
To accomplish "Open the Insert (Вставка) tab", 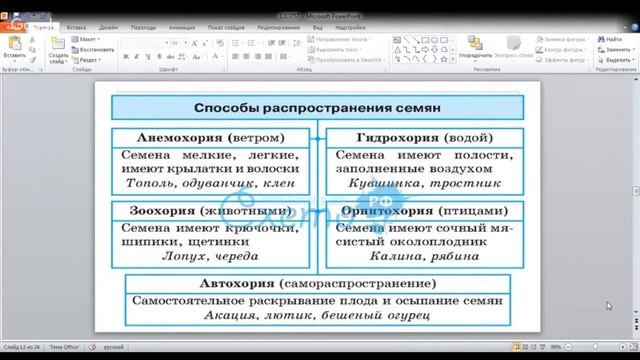I will [76, 27].
